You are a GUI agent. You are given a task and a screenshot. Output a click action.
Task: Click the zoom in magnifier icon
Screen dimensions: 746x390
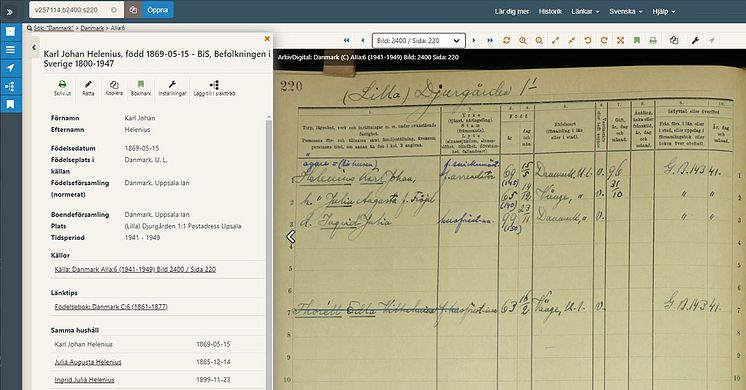click(522, 40)
